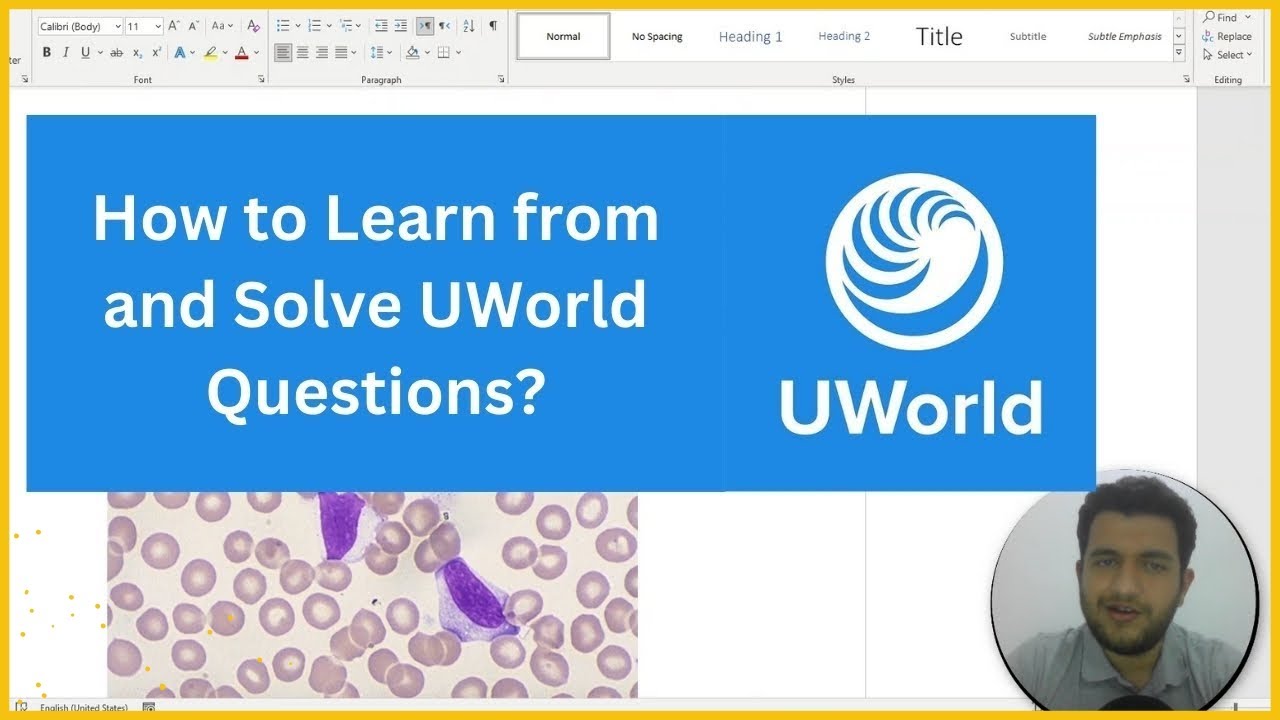Screen dimensions: 1280x720
Task: Sort selected text alphabetically
Action: click(469, 26)
